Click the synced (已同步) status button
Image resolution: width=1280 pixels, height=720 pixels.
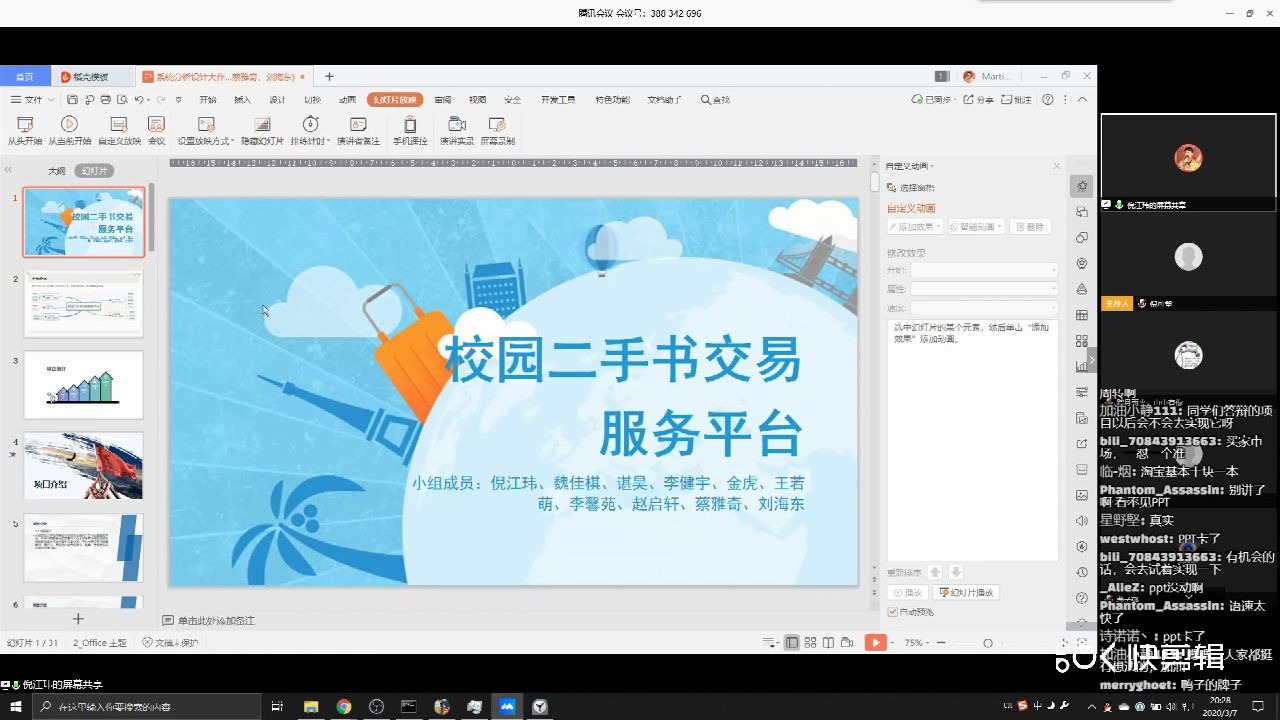(932, 100)
